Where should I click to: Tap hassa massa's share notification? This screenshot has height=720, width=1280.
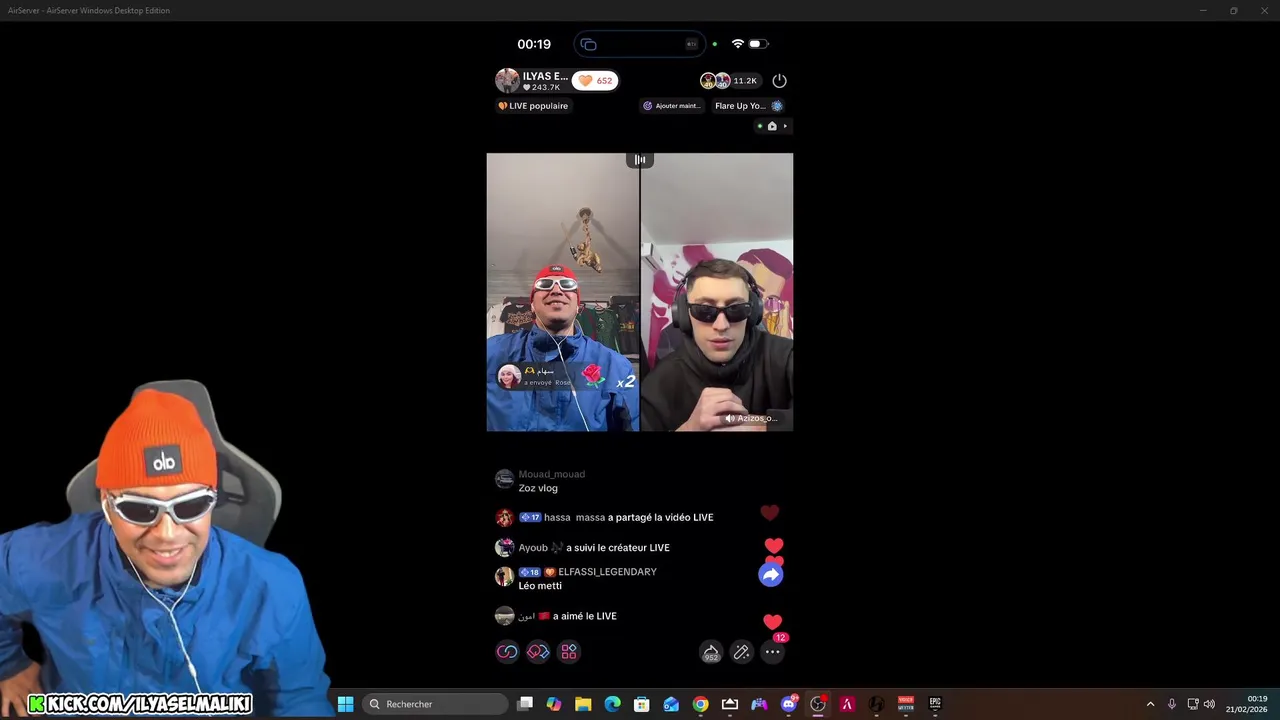pyautogui.click(x=605, y=517)
